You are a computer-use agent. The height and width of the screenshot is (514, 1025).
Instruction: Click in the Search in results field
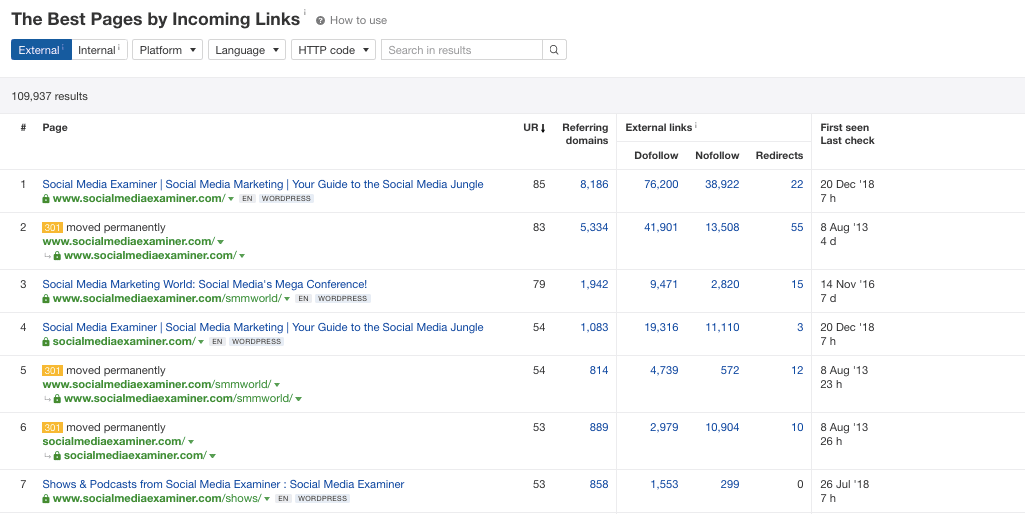[462, 50]
